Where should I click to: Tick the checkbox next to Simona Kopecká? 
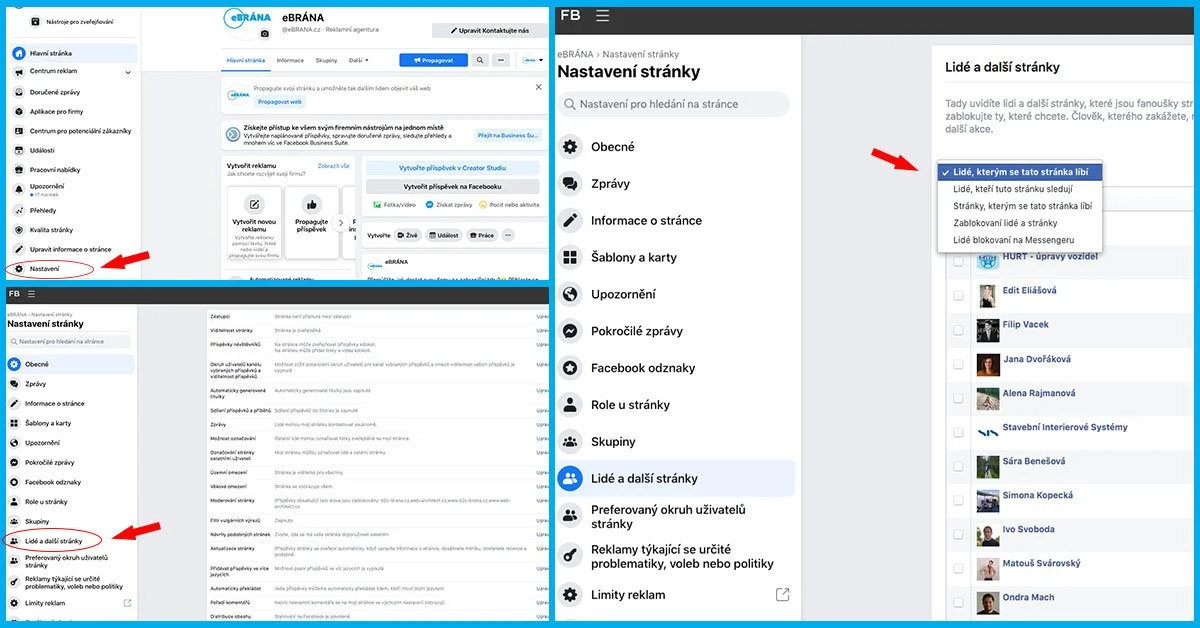(x=959, y=501)
